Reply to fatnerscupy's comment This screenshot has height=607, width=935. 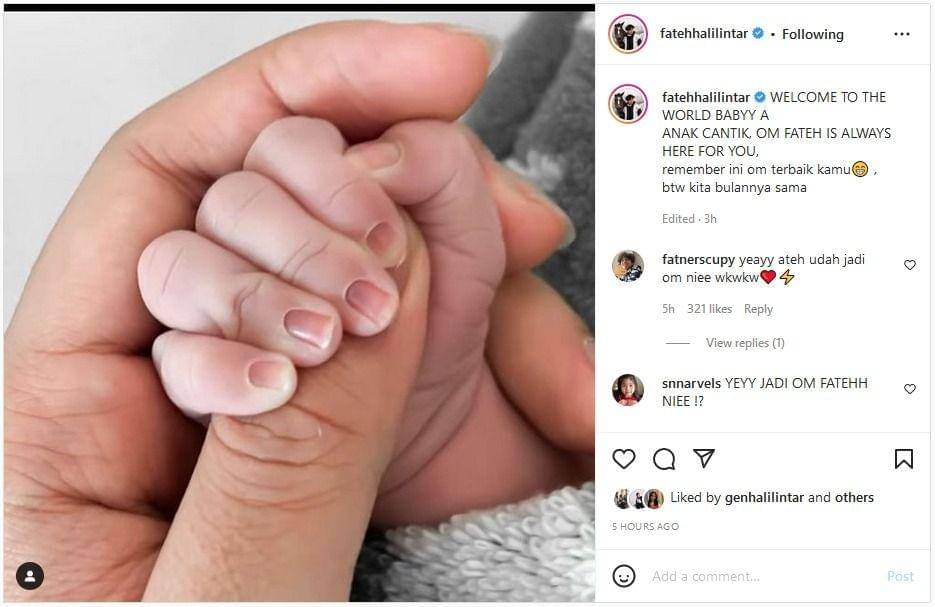coord(758,309)
